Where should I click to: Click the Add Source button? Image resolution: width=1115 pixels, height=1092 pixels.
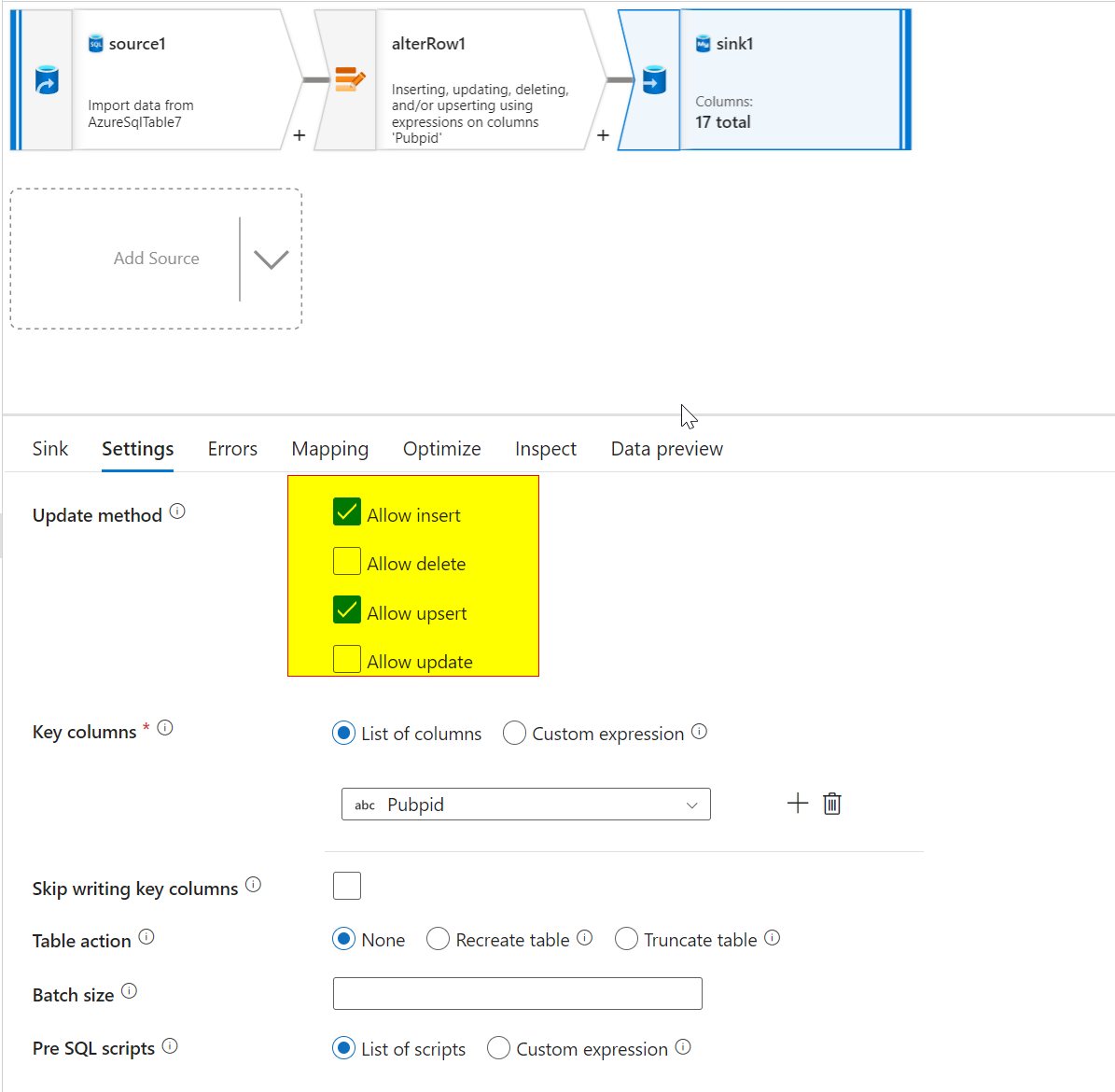point(156,259)
